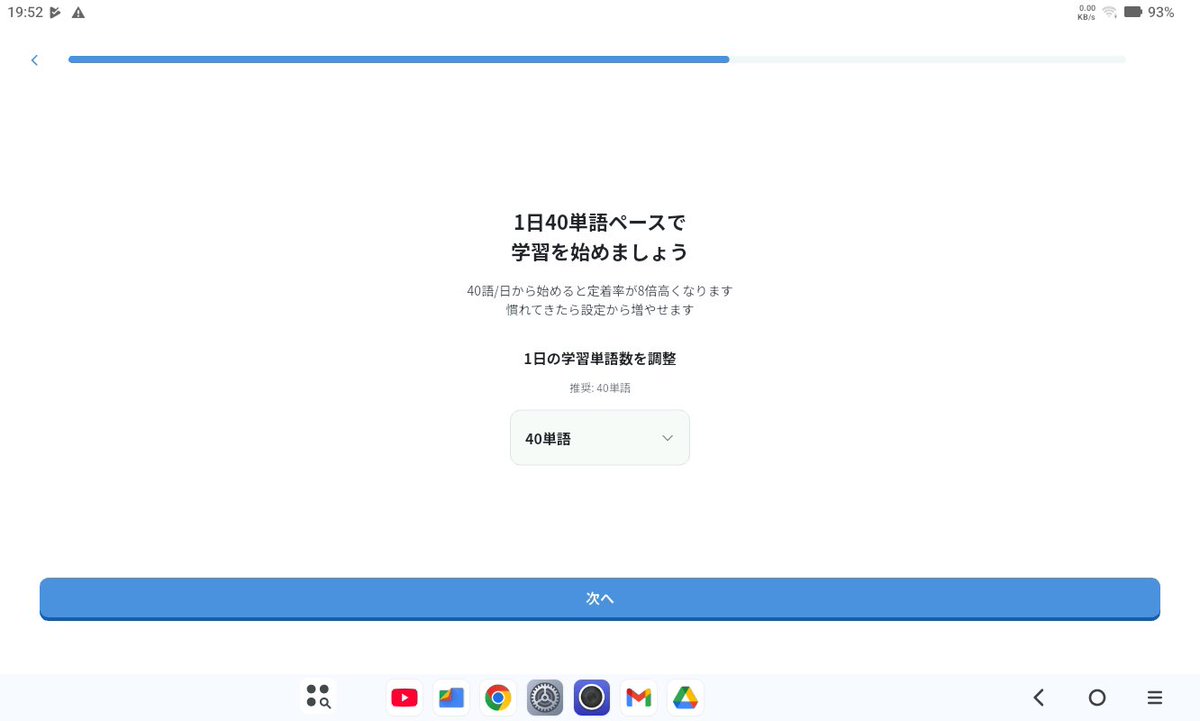
Task: Tap the home circle navigation button
Action: pyautogui.click(x=1097, y=697)
